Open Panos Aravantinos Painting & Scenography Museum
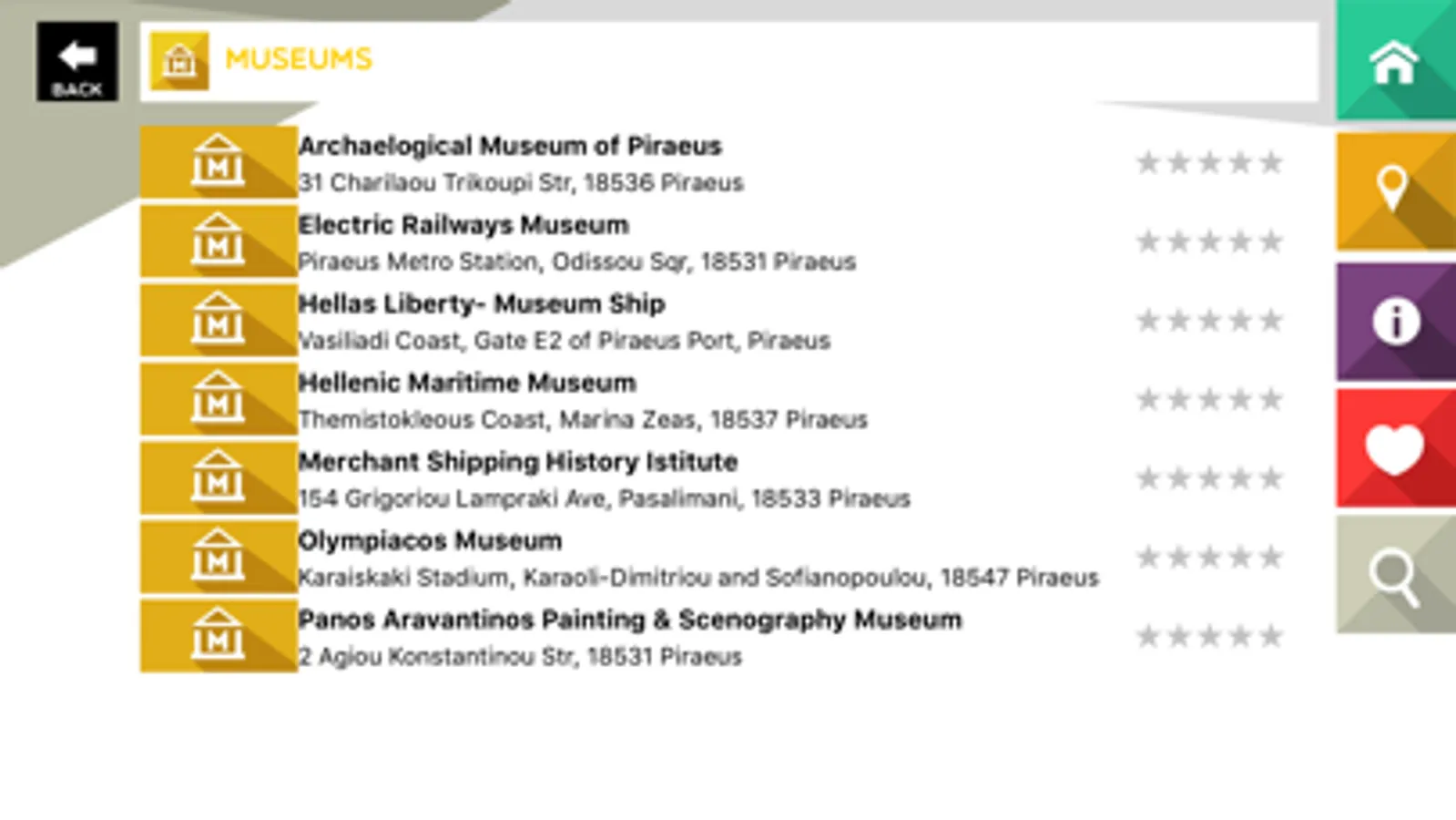The image size is (1456, 820). point(629,620)
